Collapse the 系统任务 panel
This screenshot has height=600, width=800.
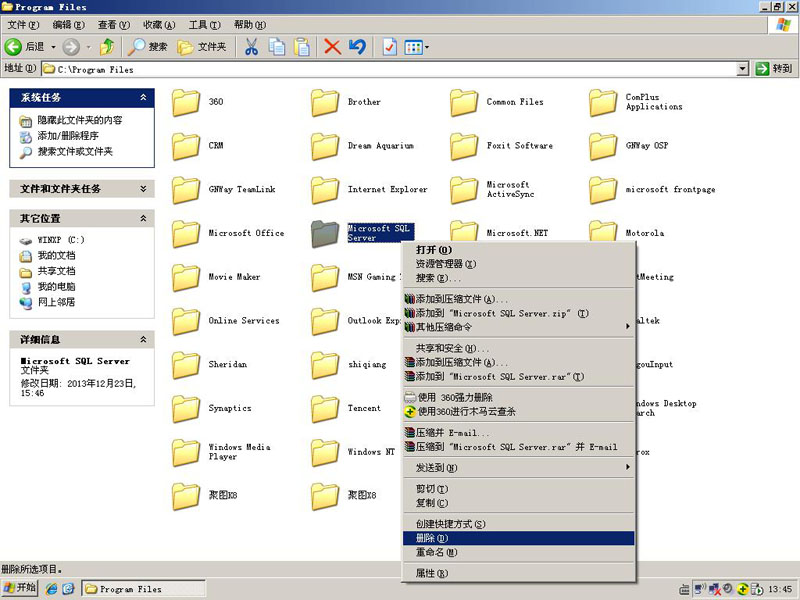click(x=143, y=98)
